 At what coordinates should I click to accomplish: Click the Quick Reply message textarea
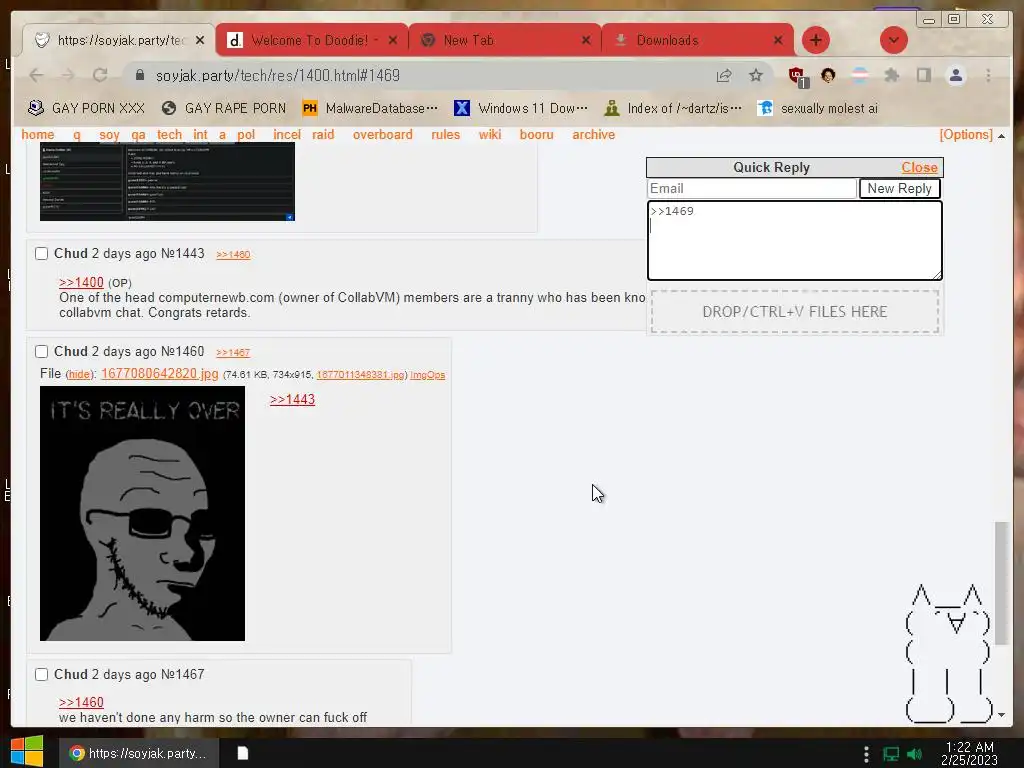[x=794, y=240]
